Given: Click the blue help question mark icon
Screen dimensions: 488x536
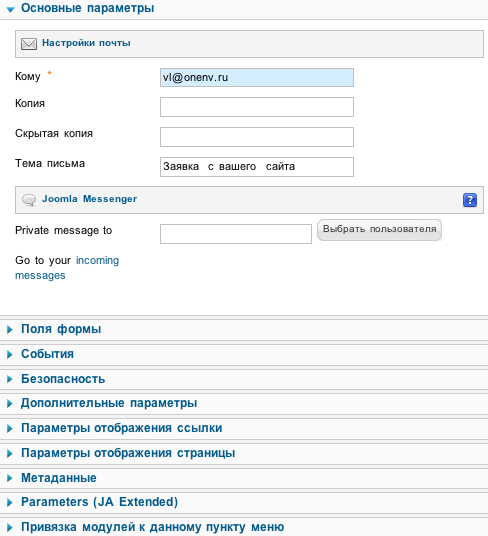Looking at the screenshot, I should 470,200.
